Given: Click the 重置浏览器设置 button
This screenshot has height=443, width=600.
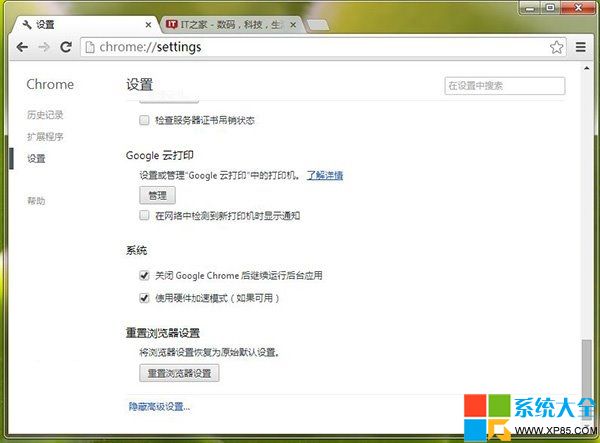Looking at the screenshot, I should pyautogui.click(x=179, y=373).
